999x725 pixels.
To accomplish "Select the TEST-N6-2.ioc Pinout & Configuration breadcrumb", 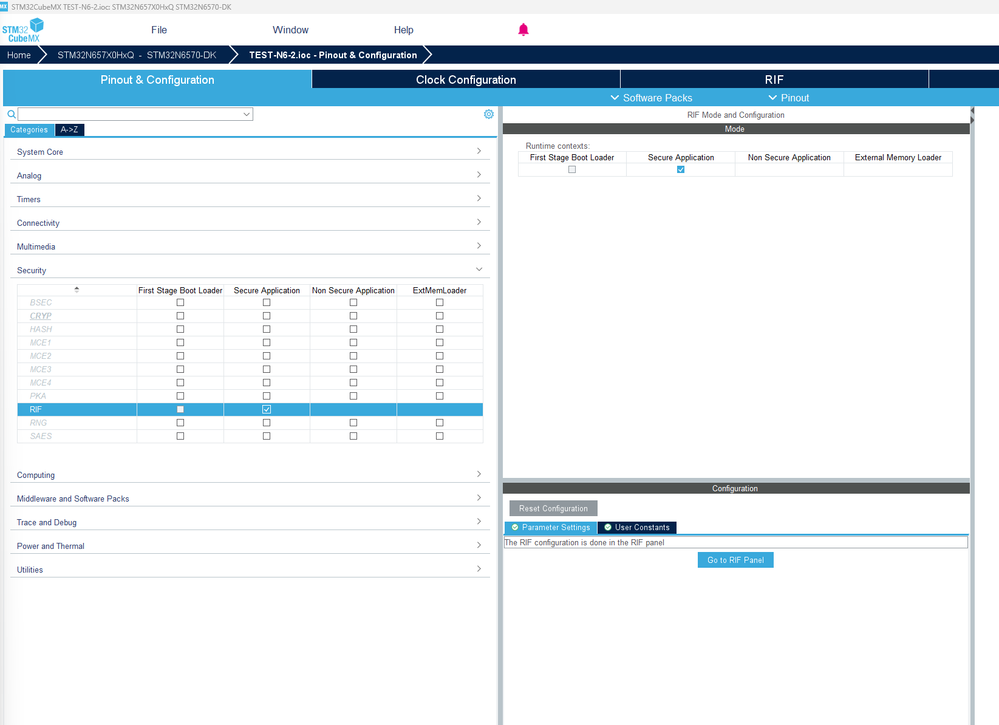I will coord(333,55).
